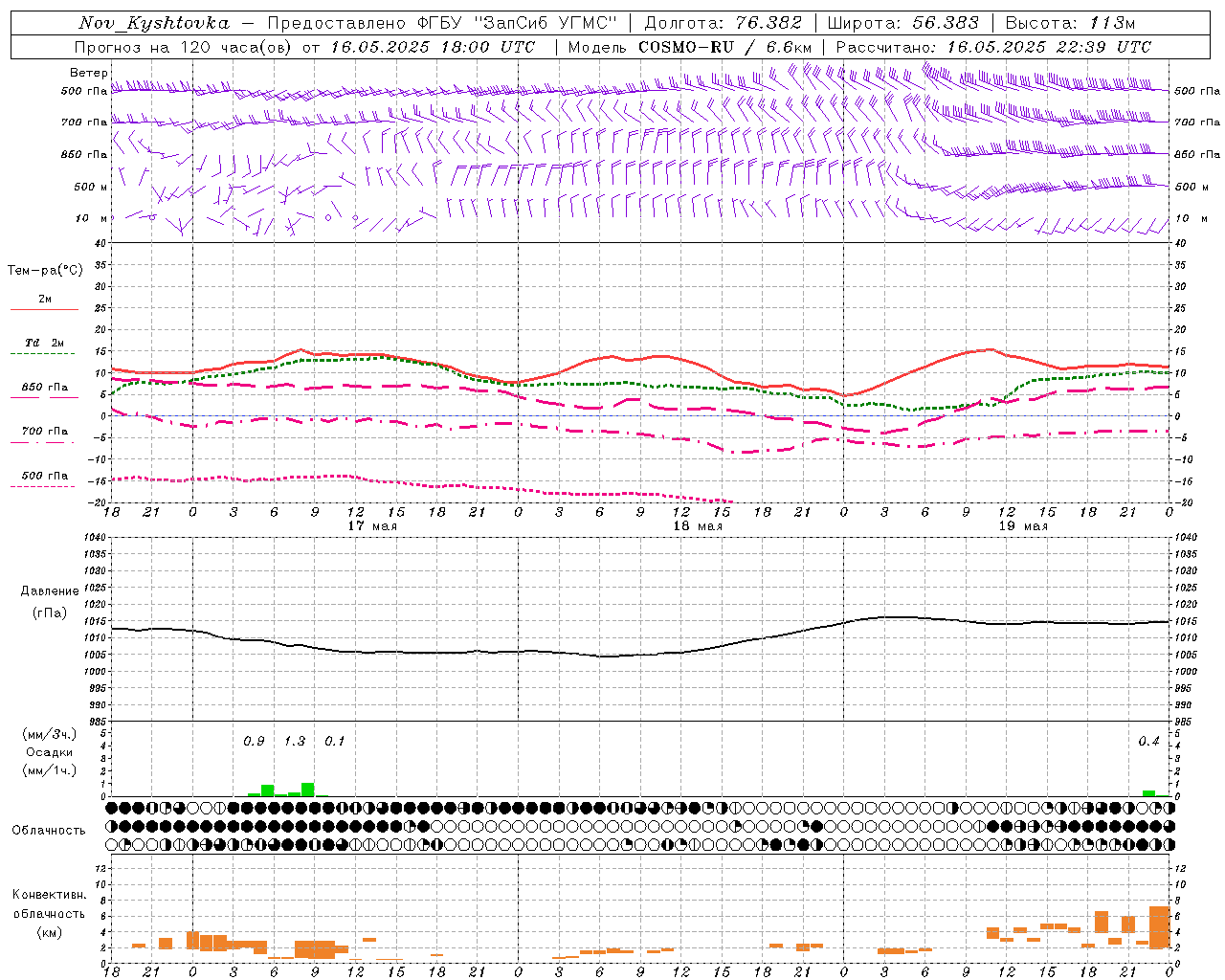Screen dimensions: 1225x980
Task: Select the forecast start time "16.05.2025 18:00 UTC"
Action: (433, 47)
